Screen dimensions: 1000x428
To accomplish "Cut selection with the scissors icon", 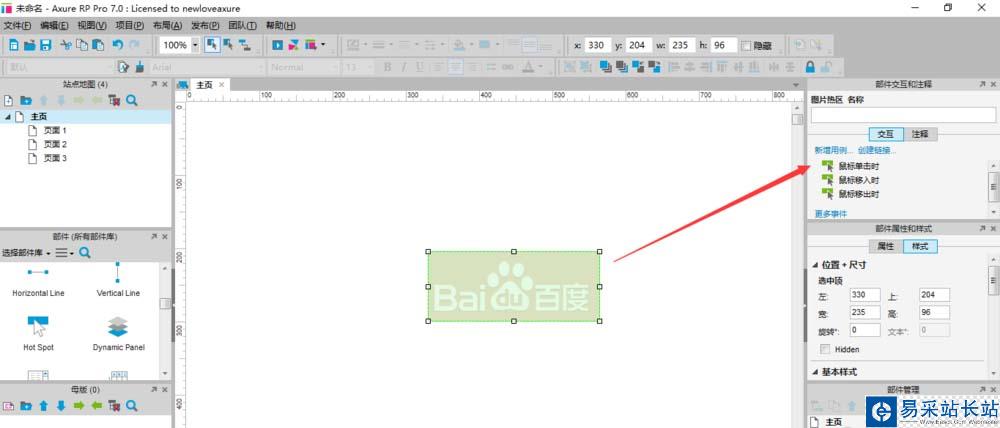I will (x=66, y=45).
